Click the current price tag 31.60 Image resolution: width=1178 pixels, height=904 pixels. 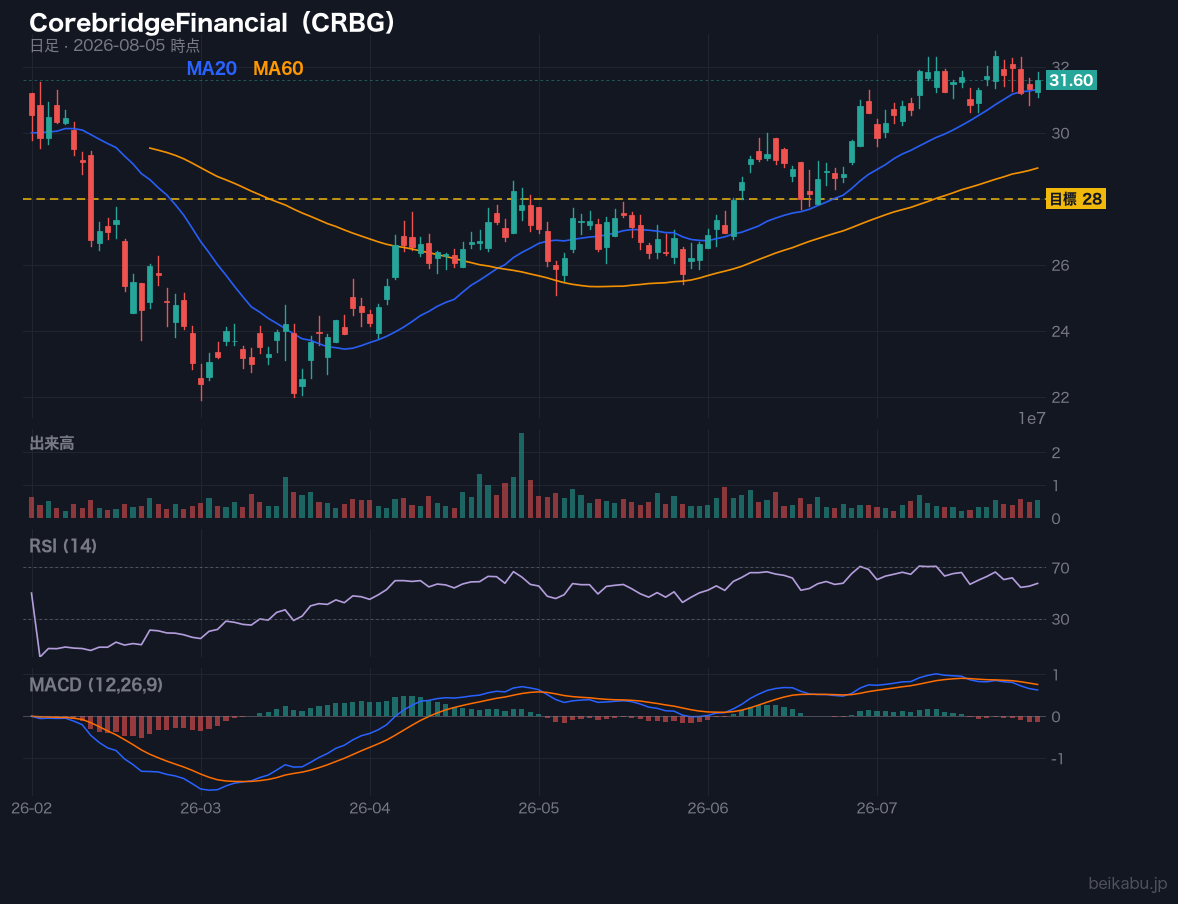click(1071, 80)
